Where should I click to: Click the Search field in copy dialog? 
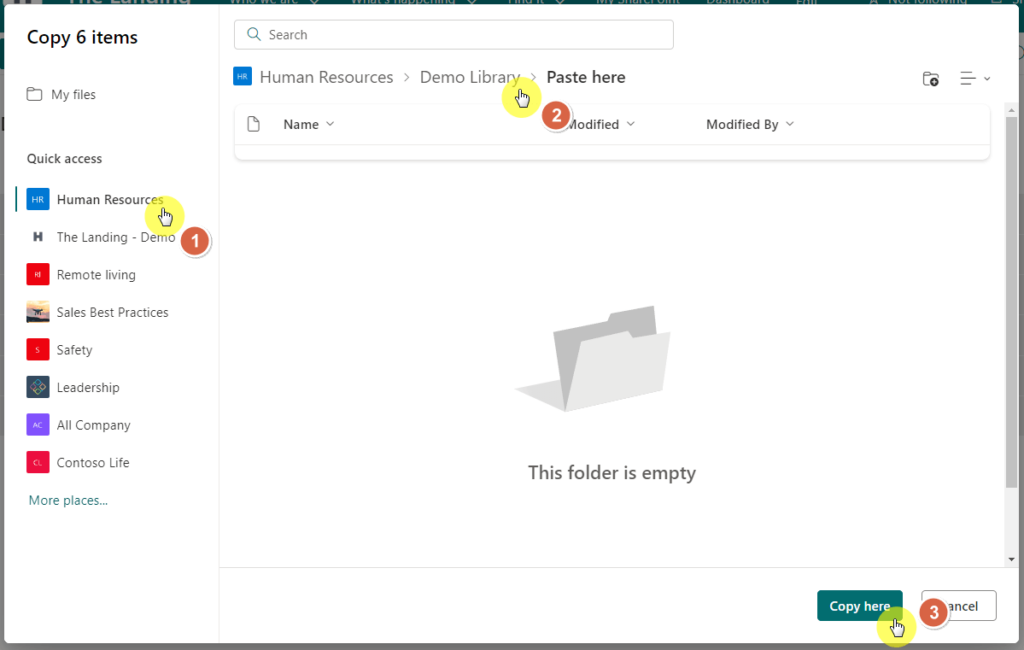click(x=453, y=35)
